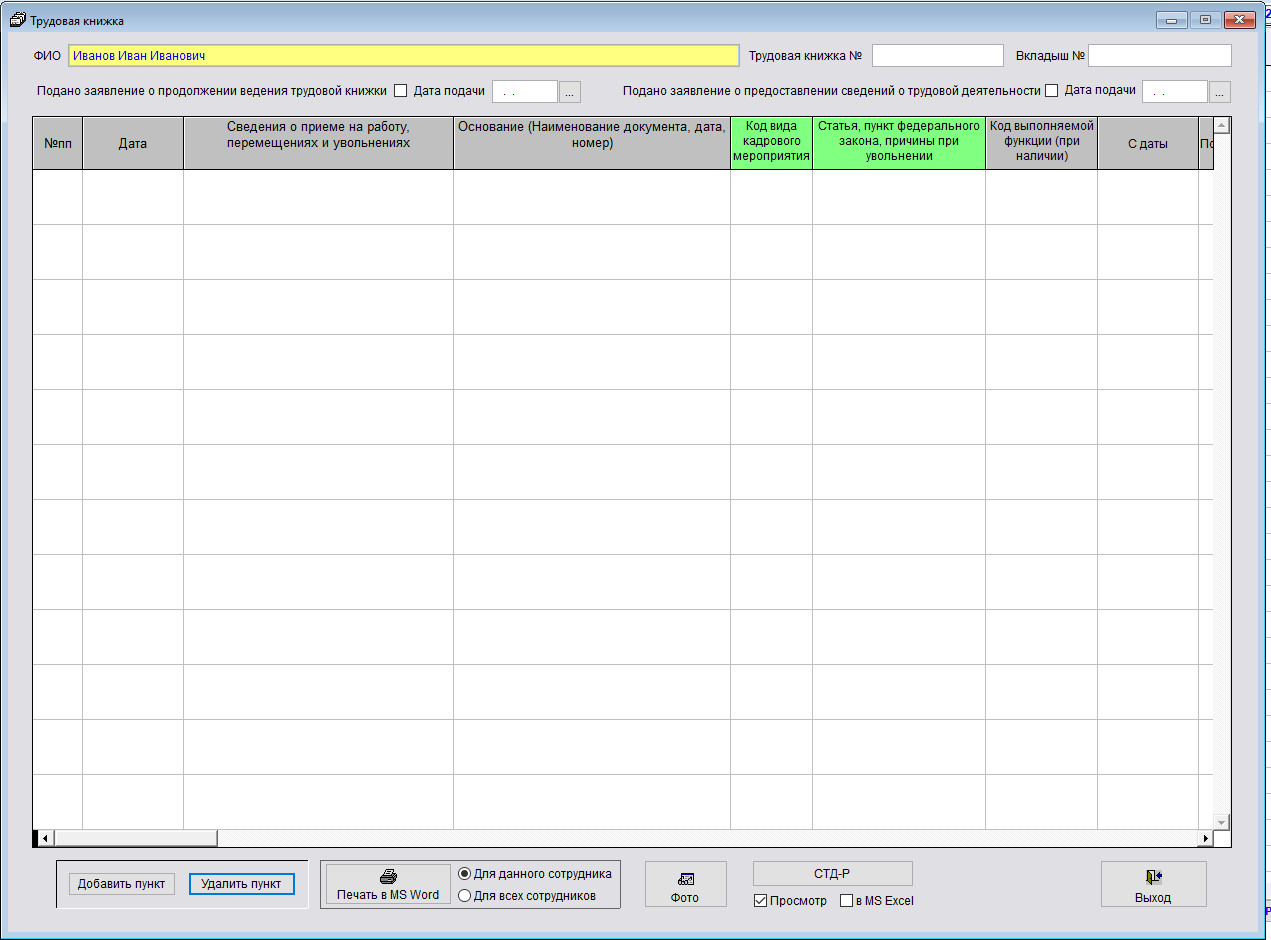Click the Трудовая книжка title bar icon
Viewport: 1271px width, 940px height.
16,20
